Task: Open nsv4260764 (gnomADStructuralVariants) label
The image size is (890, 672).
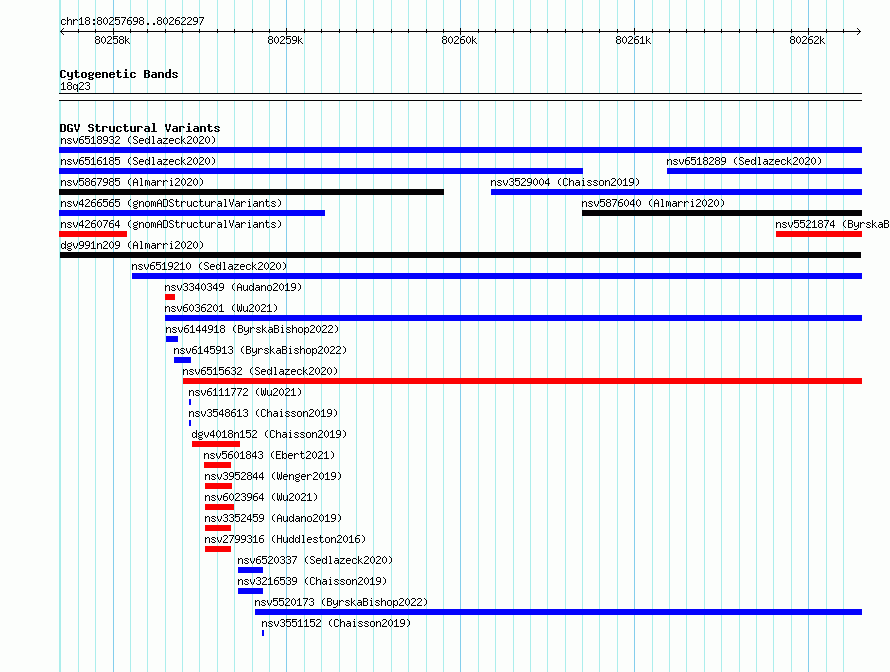Action: 171,224
